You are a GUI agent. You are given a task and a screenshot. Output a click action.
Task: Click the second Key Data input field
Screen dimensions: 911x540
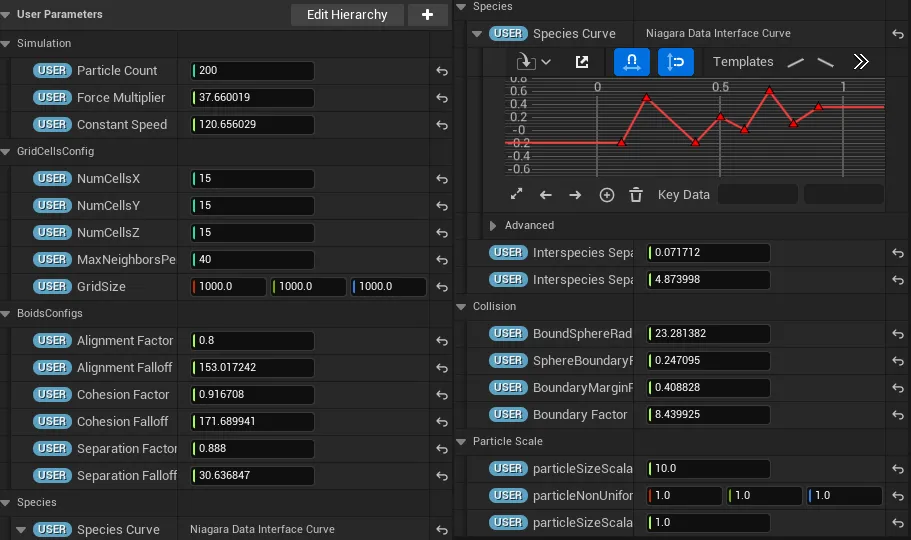point(844,194)
